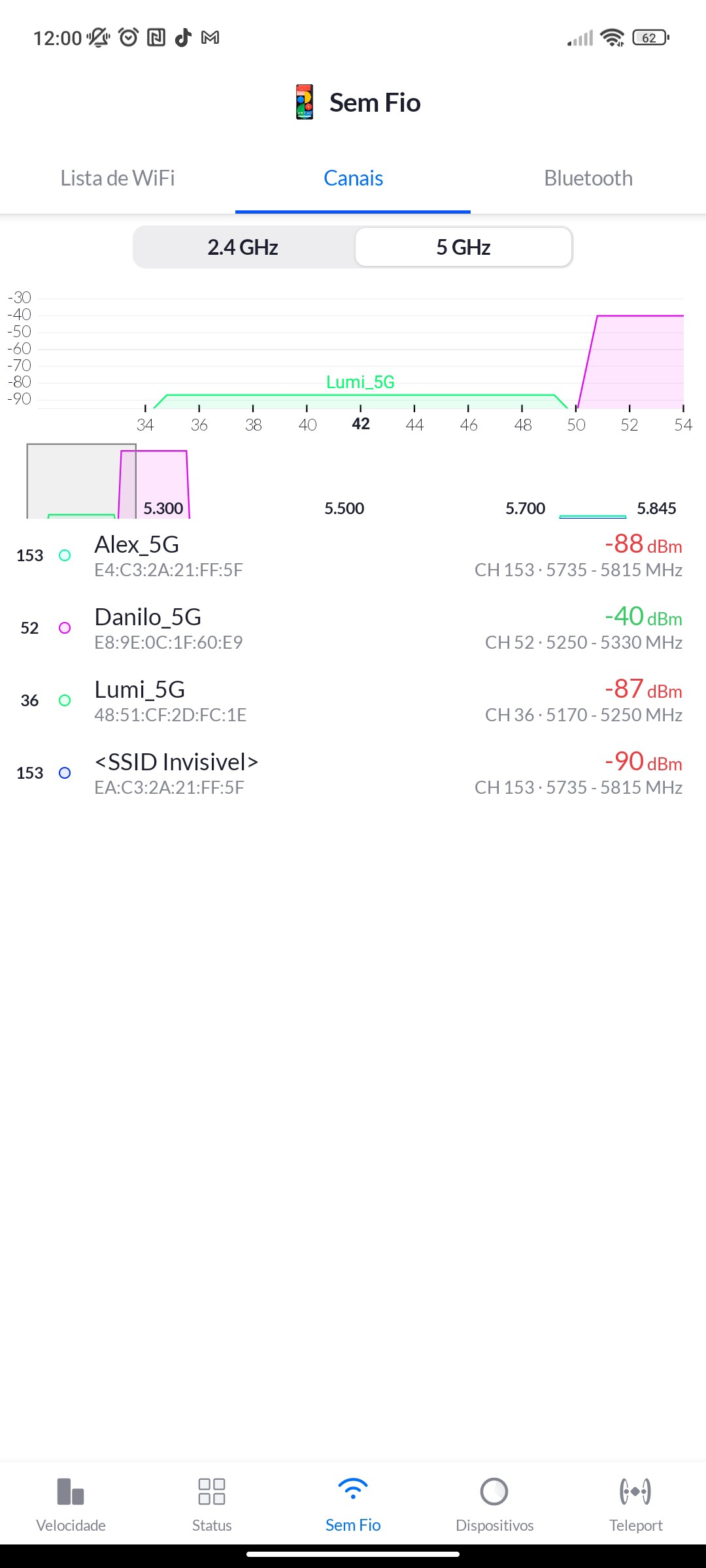Tap the TikTok status bar icon
706x1568 pixels.
[x=184, y=38]
